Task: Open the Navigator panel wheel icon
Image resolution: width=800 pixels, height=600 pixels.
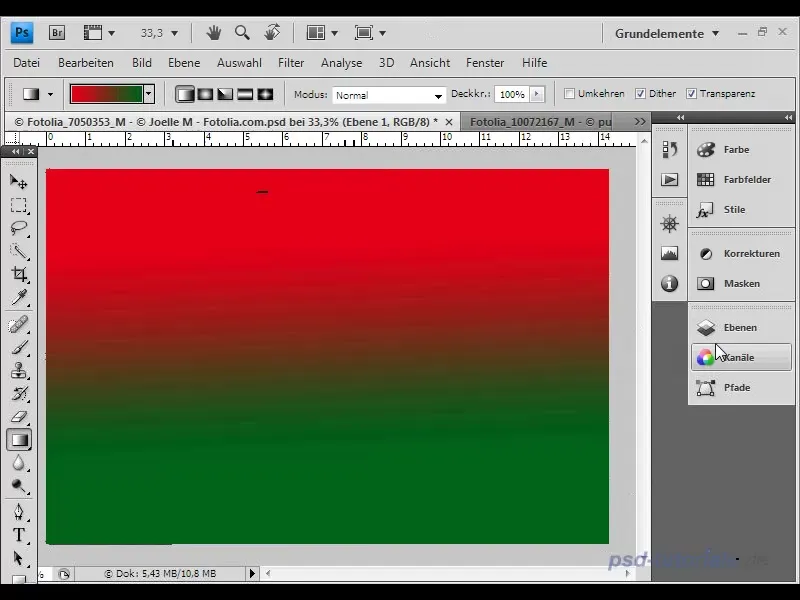Action: click(669, 223)
